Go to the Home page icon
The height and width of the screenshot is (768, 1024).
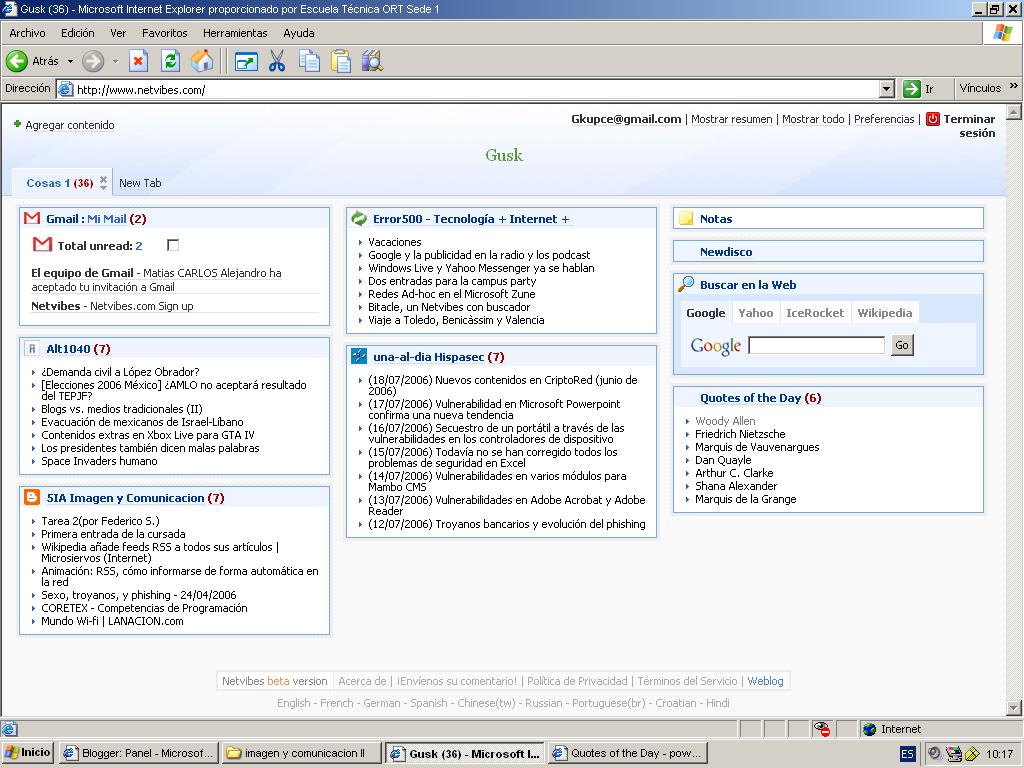pos(202,61)
